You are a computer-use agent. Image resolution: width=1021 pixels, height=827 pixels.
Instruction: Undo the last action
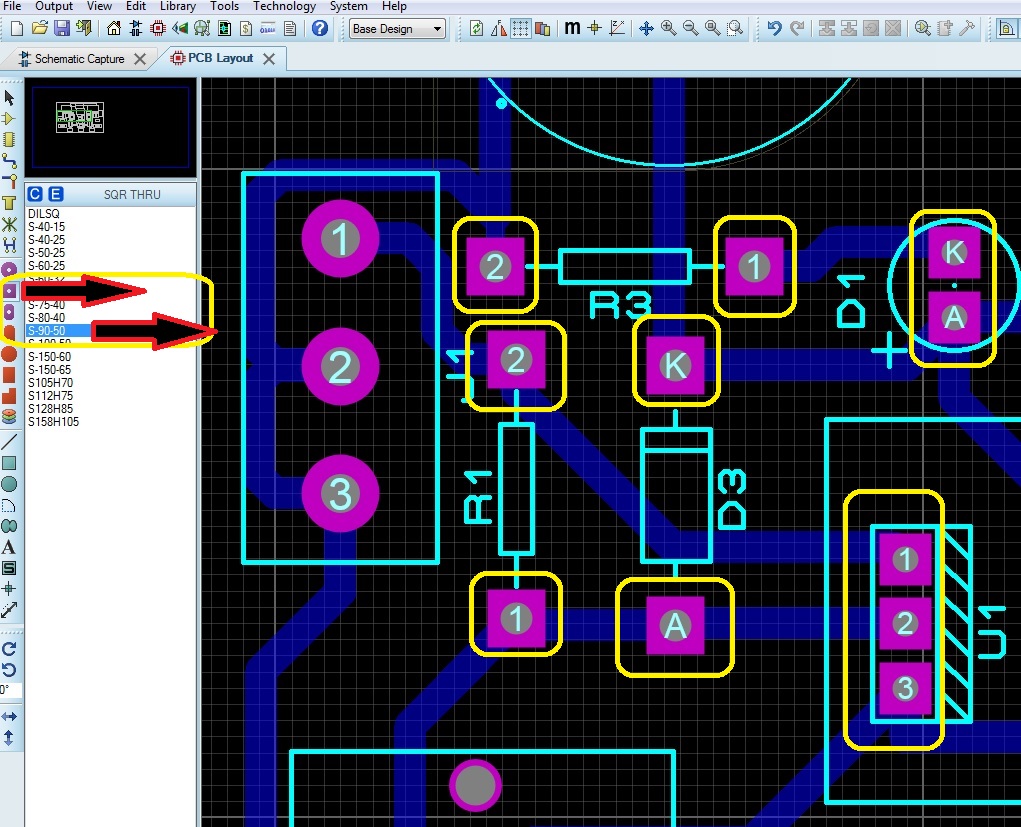[774, 28]
